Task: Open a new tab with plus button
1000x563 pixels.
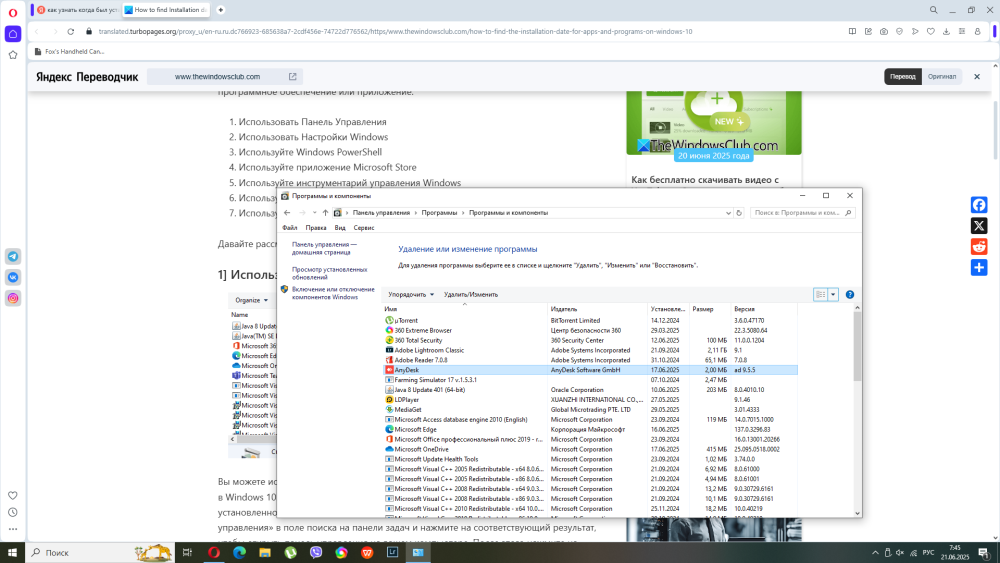Action: tap(221, 10)
